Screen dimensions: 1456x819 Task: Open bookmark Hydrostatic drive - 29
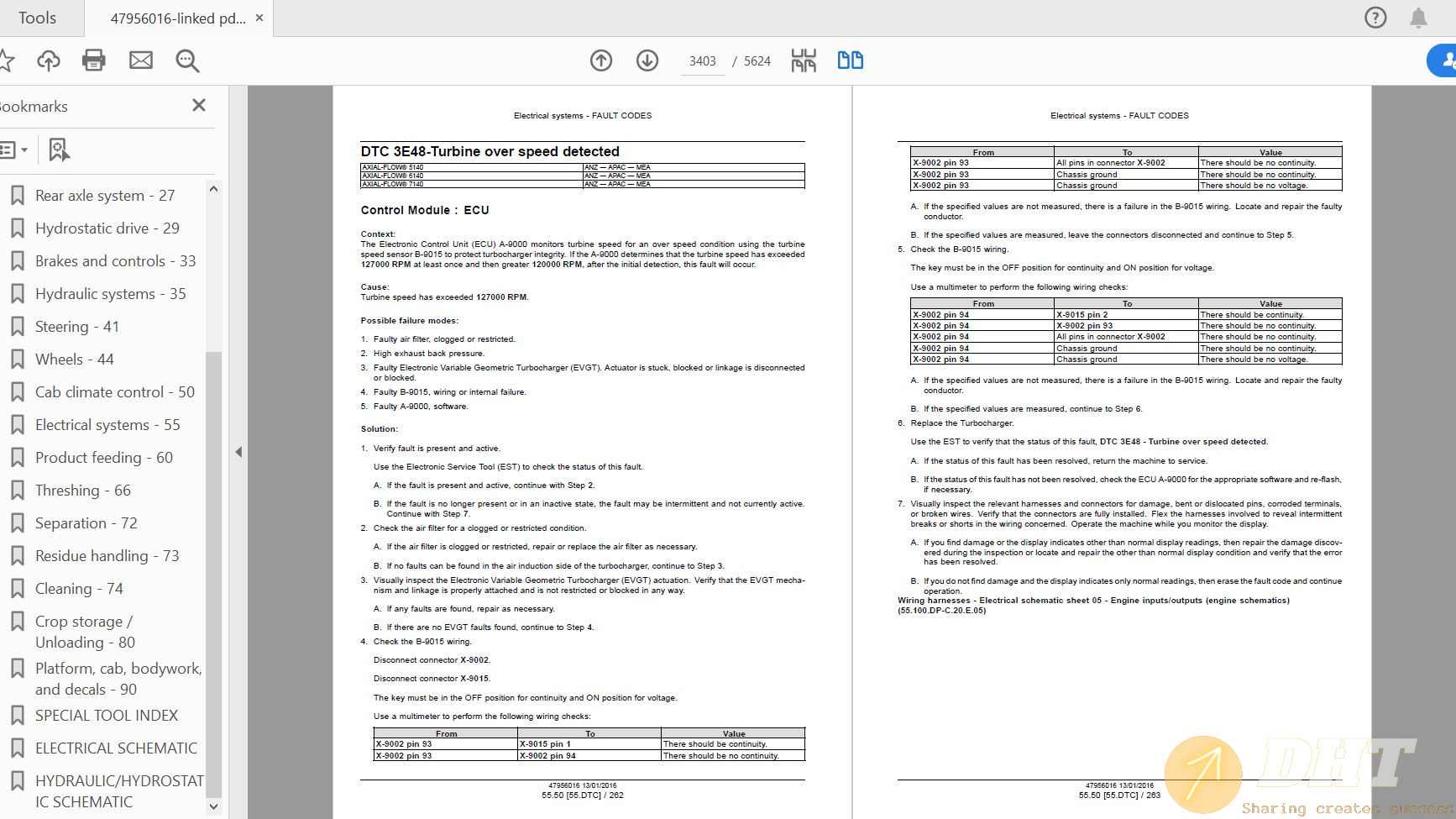pos(107,228)
